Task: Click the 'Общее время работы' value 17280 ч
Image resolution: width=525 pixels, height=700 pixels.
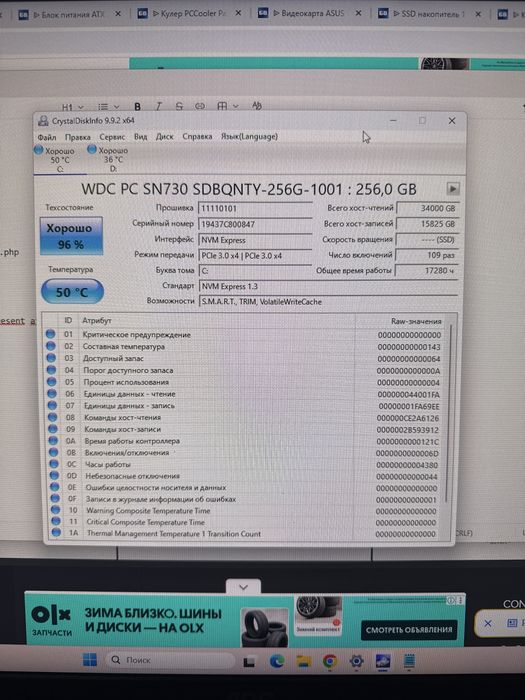Action: [427, 271]
